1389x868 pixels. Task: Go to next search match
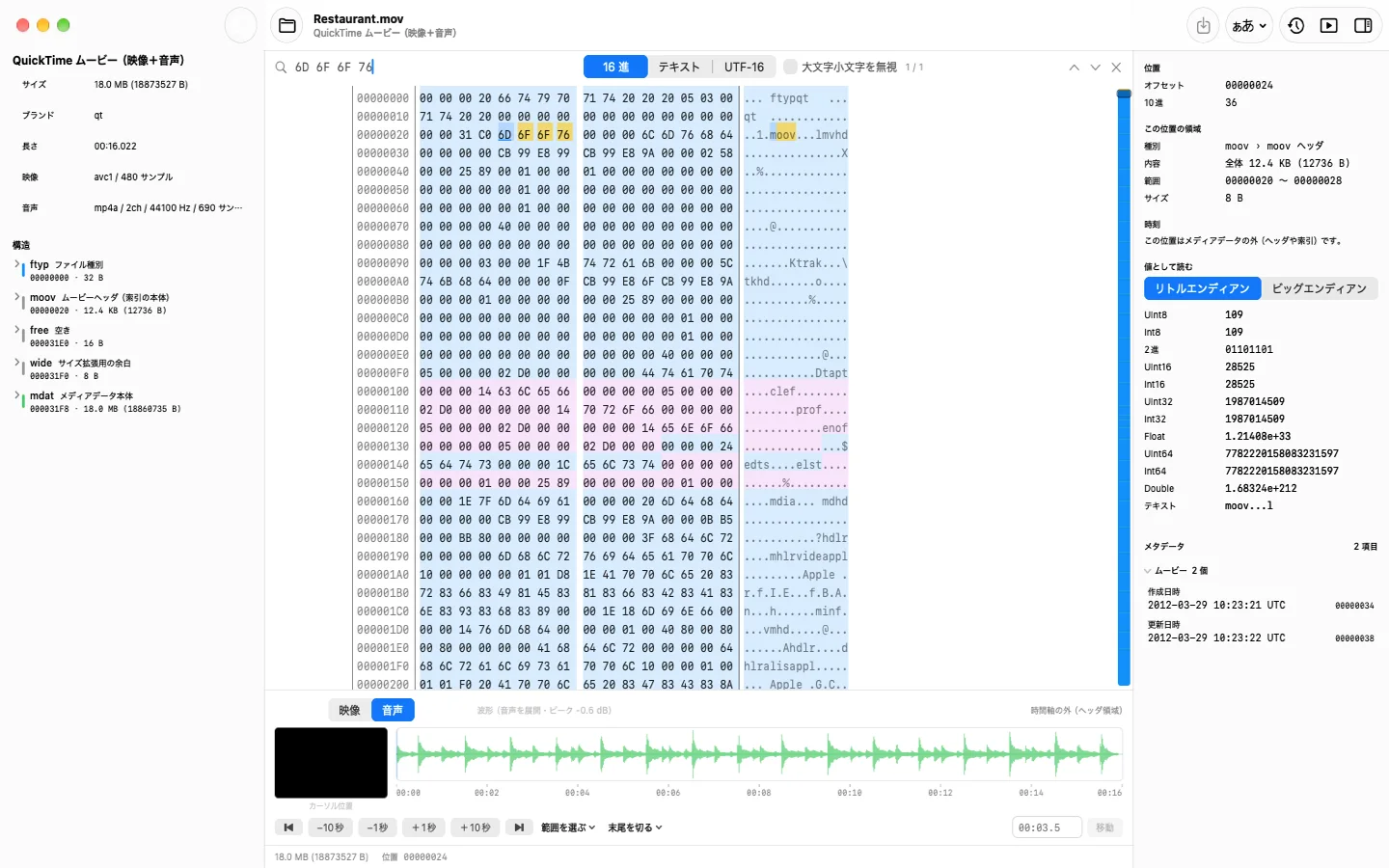click(1095, 68)
